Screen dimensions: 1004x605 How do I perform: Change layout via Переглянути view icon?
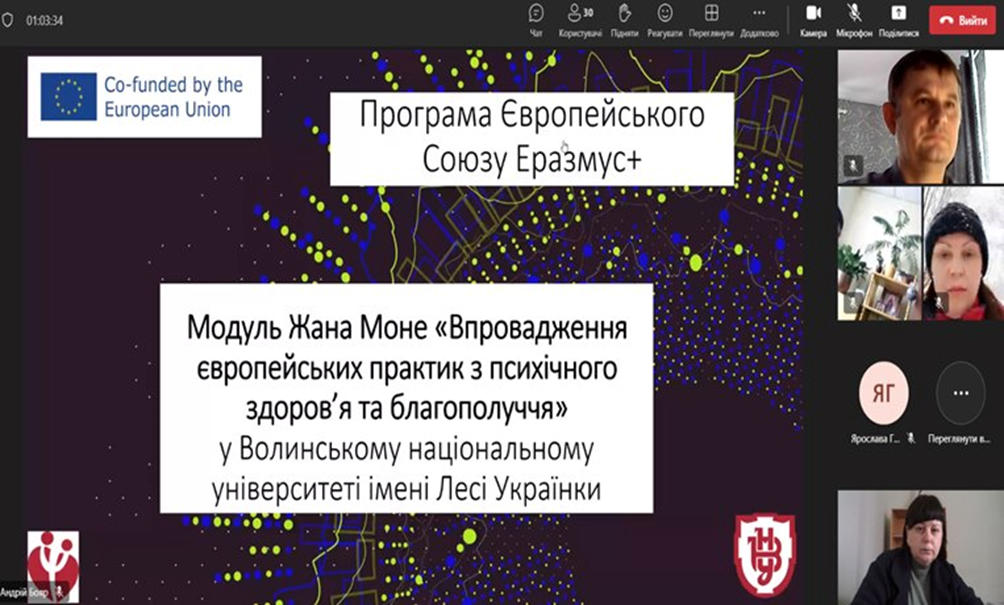click(711, 18)
